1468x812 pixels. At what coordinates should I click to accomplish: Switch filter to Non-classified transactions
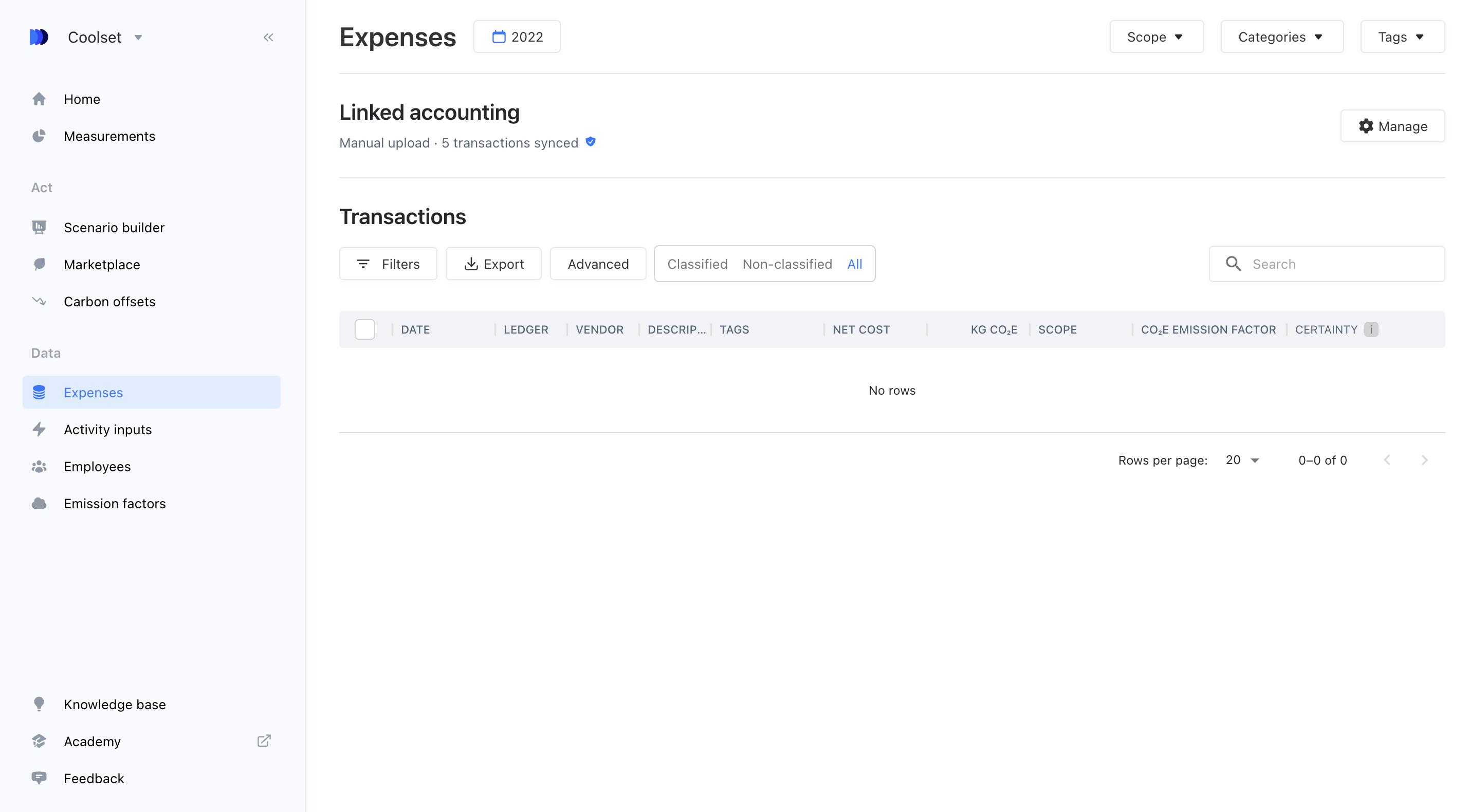[x=787, y=264]
